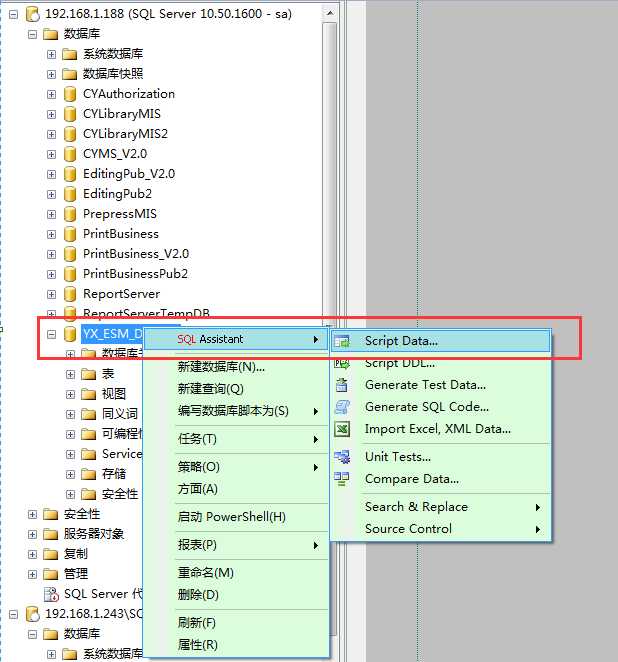Image resolution: width=618 pixels, height=662 pixels.
Task: Choose 新建数据库(N)... from context menu
Action: click(236, 366)
